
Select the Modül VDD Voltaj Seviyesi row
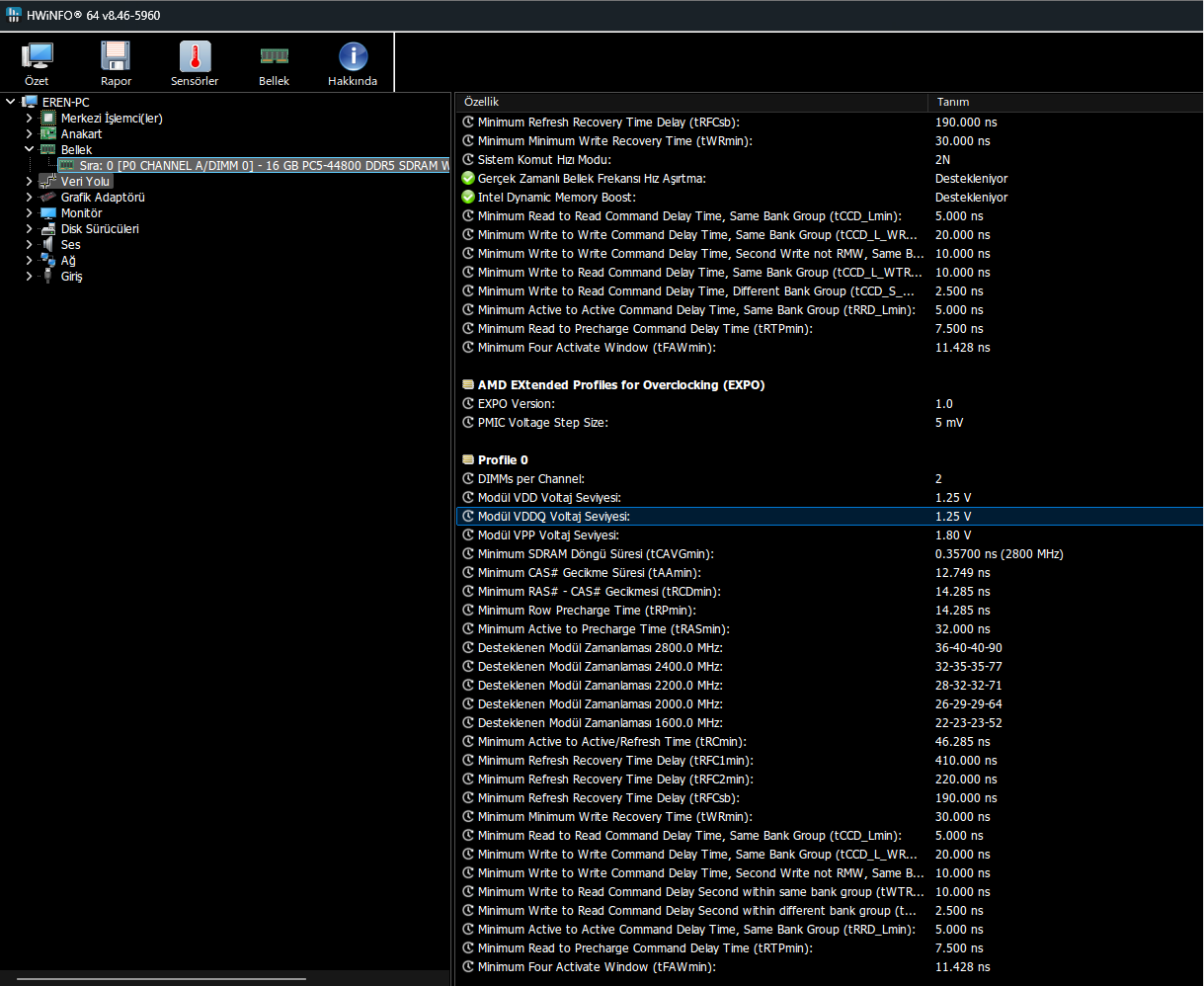coord(829,497)
